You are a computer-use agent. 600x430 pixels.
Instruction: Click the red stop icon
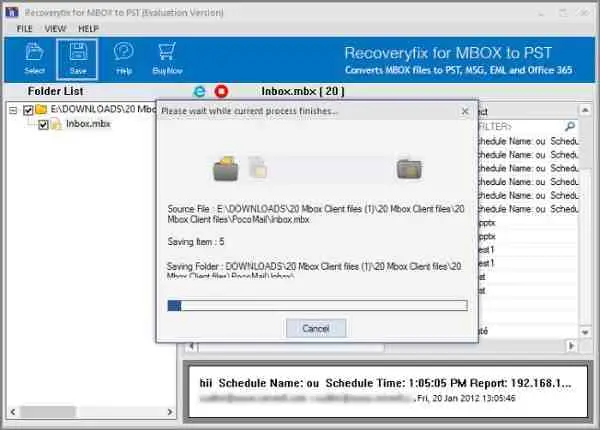[x=221, y=91]
